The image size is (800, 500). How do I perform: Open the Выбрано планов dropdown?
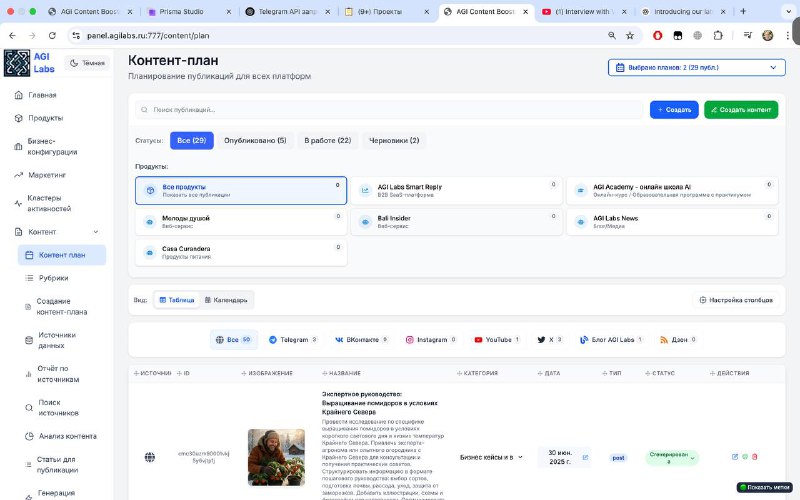coord(696,67)
